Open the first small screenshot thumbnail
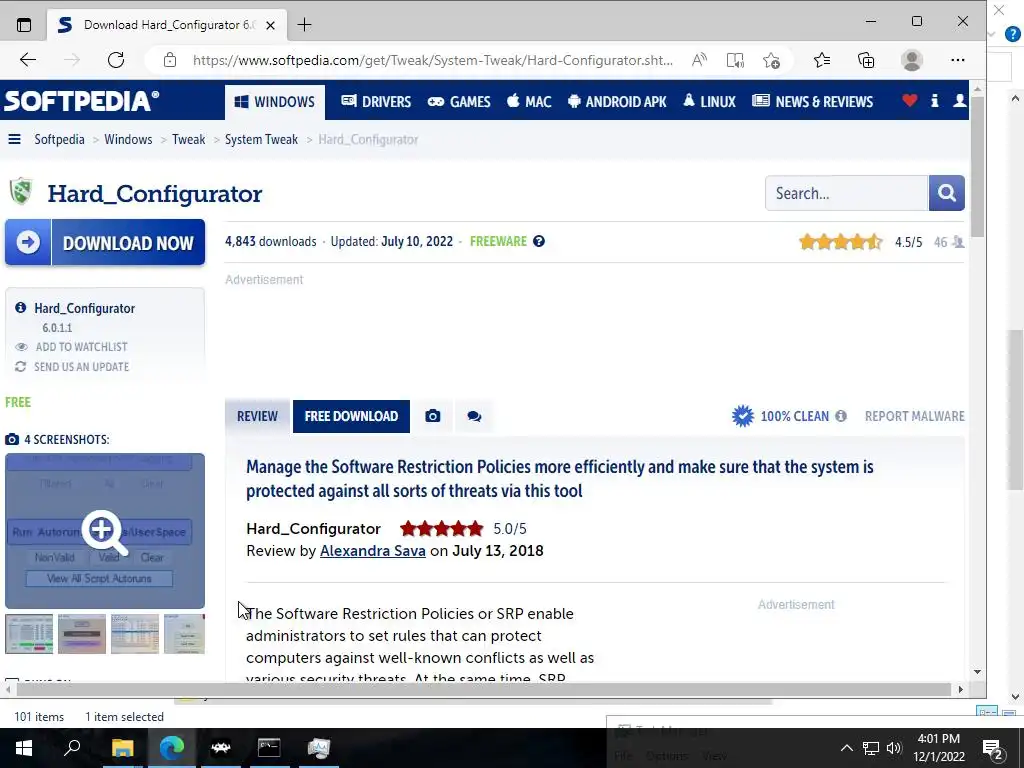 [29, 633]
